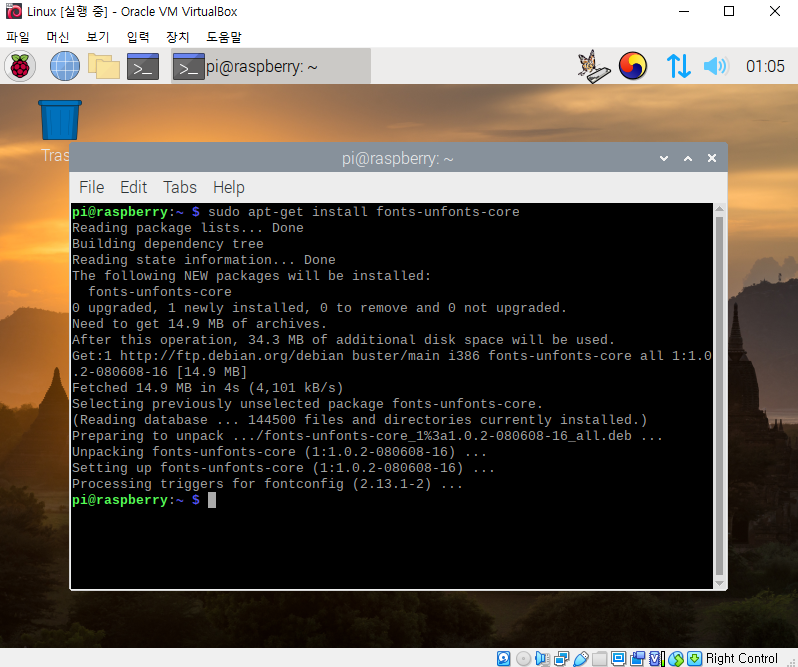This screenshot has height=667, width=798.
Task: Open the terminal Help menu
Action: coord(229,187)
